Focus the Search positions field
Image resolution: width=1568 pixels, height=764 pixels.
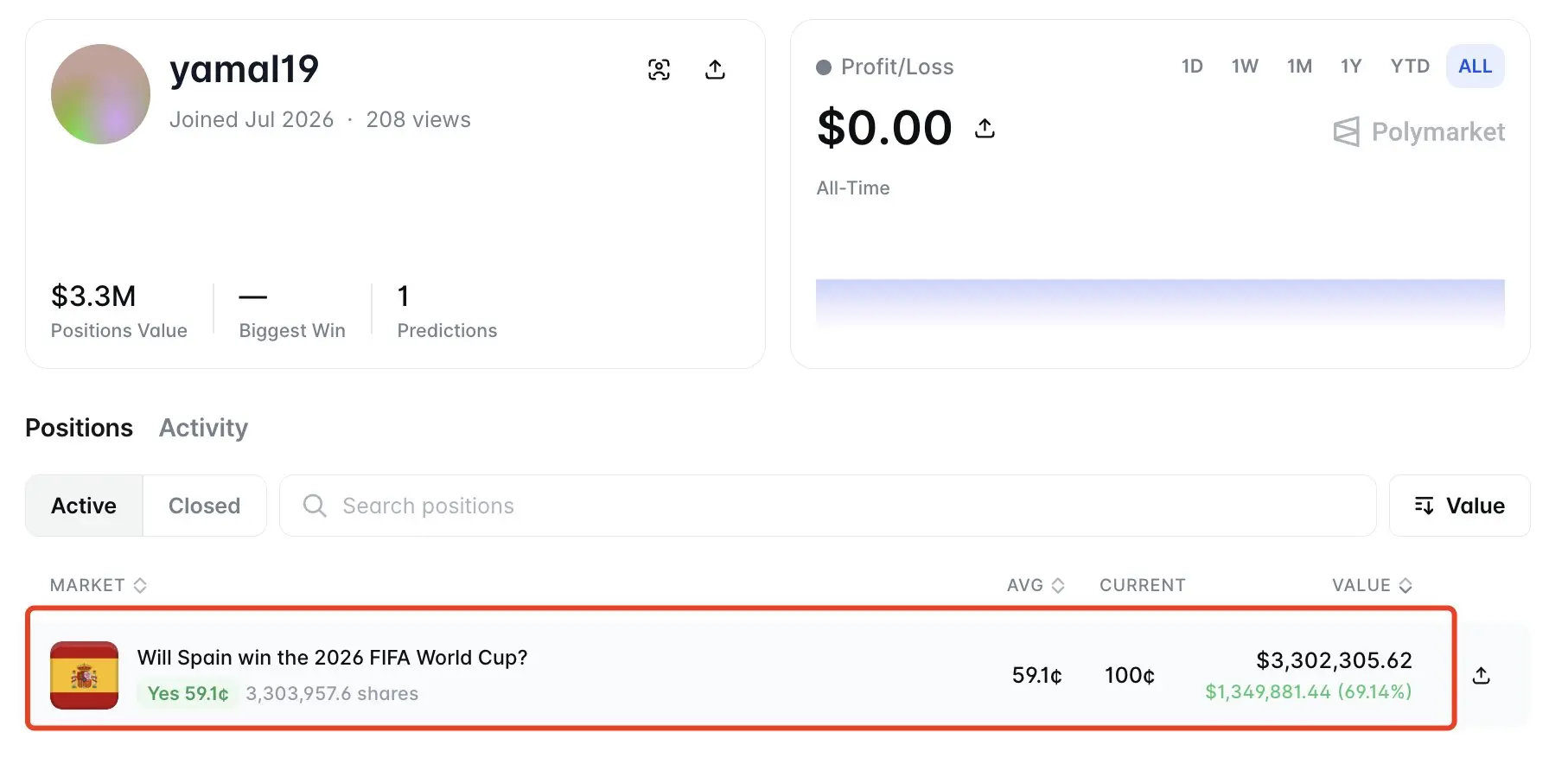point(827,506)
